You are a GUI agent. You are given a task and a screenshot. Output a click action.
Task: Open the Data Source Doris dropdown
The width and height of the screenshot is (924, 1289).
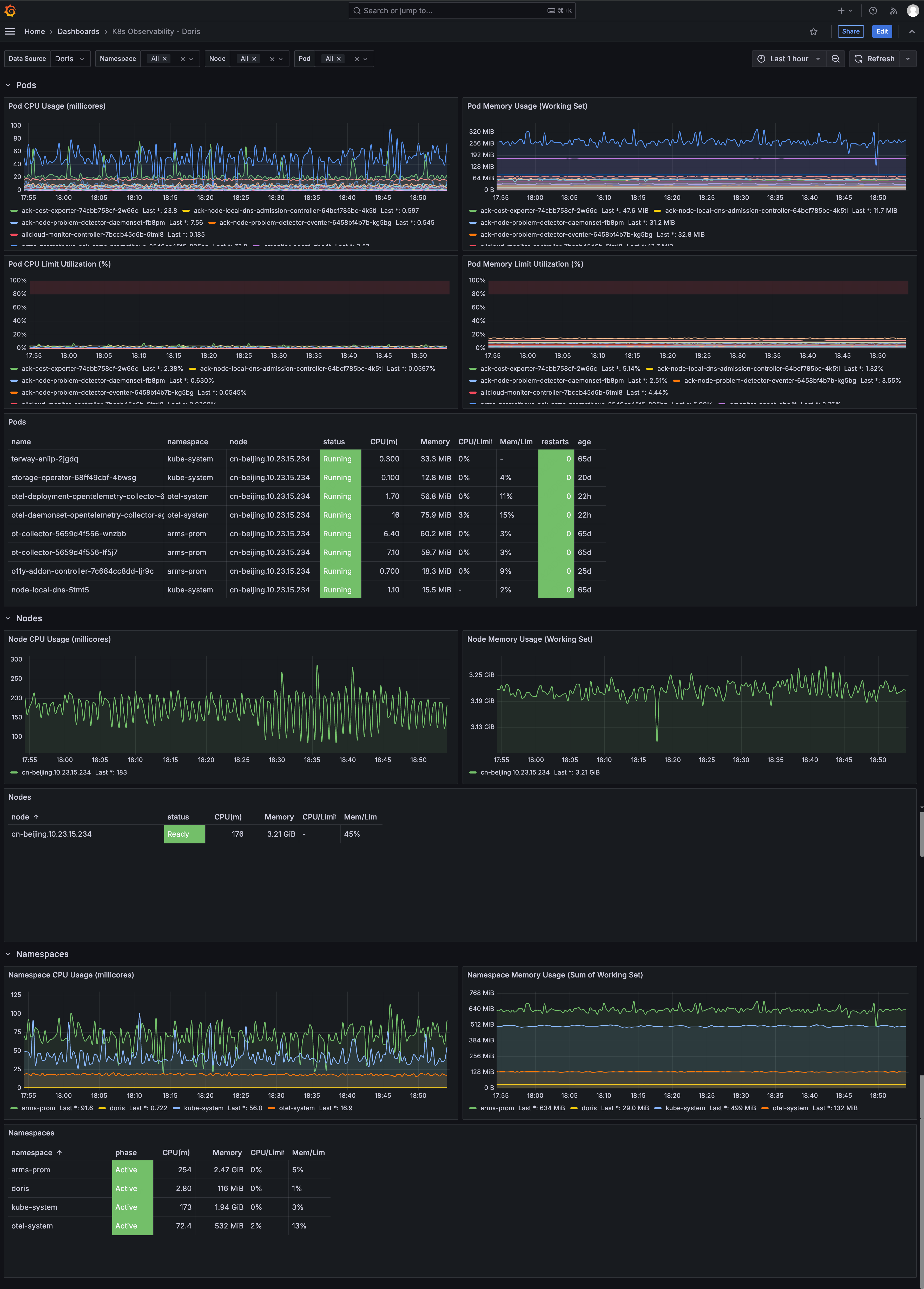[x=70, y=58]
